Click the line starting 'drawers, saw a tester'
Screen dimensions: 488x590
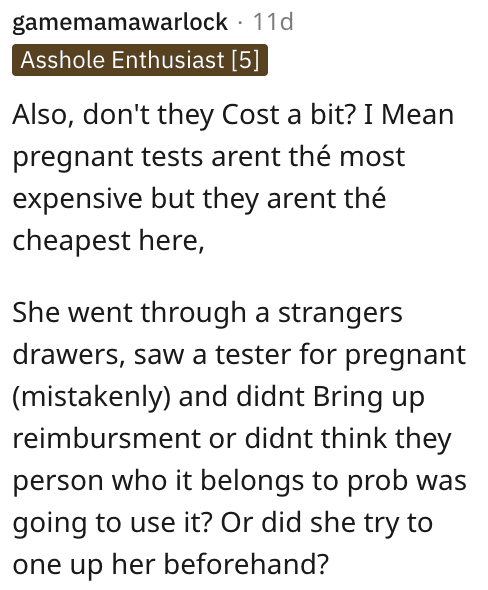point(239,355)
